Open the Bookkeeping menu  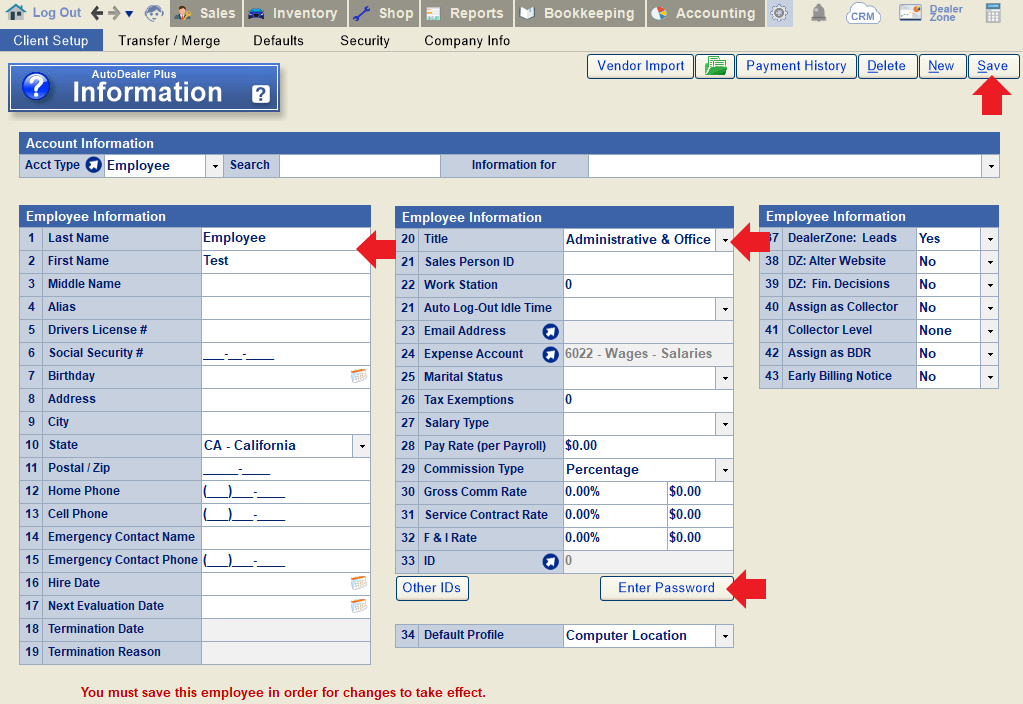coord(579,13)
